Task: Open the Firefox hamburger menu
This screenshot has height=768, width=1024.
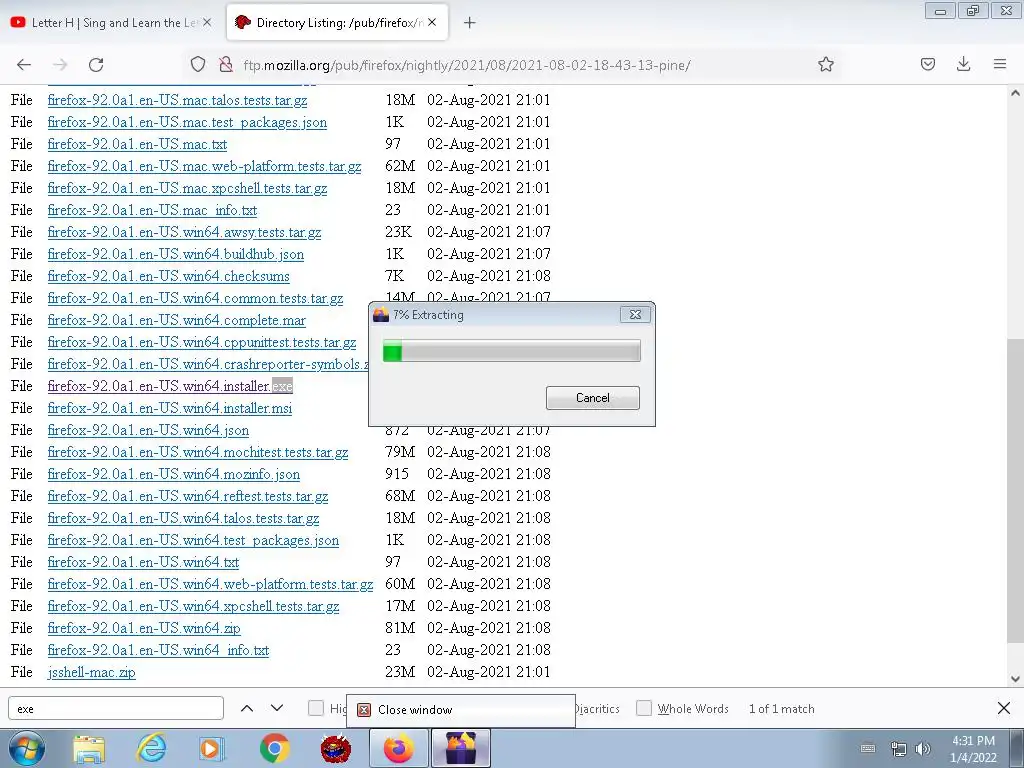Action: 999,64
